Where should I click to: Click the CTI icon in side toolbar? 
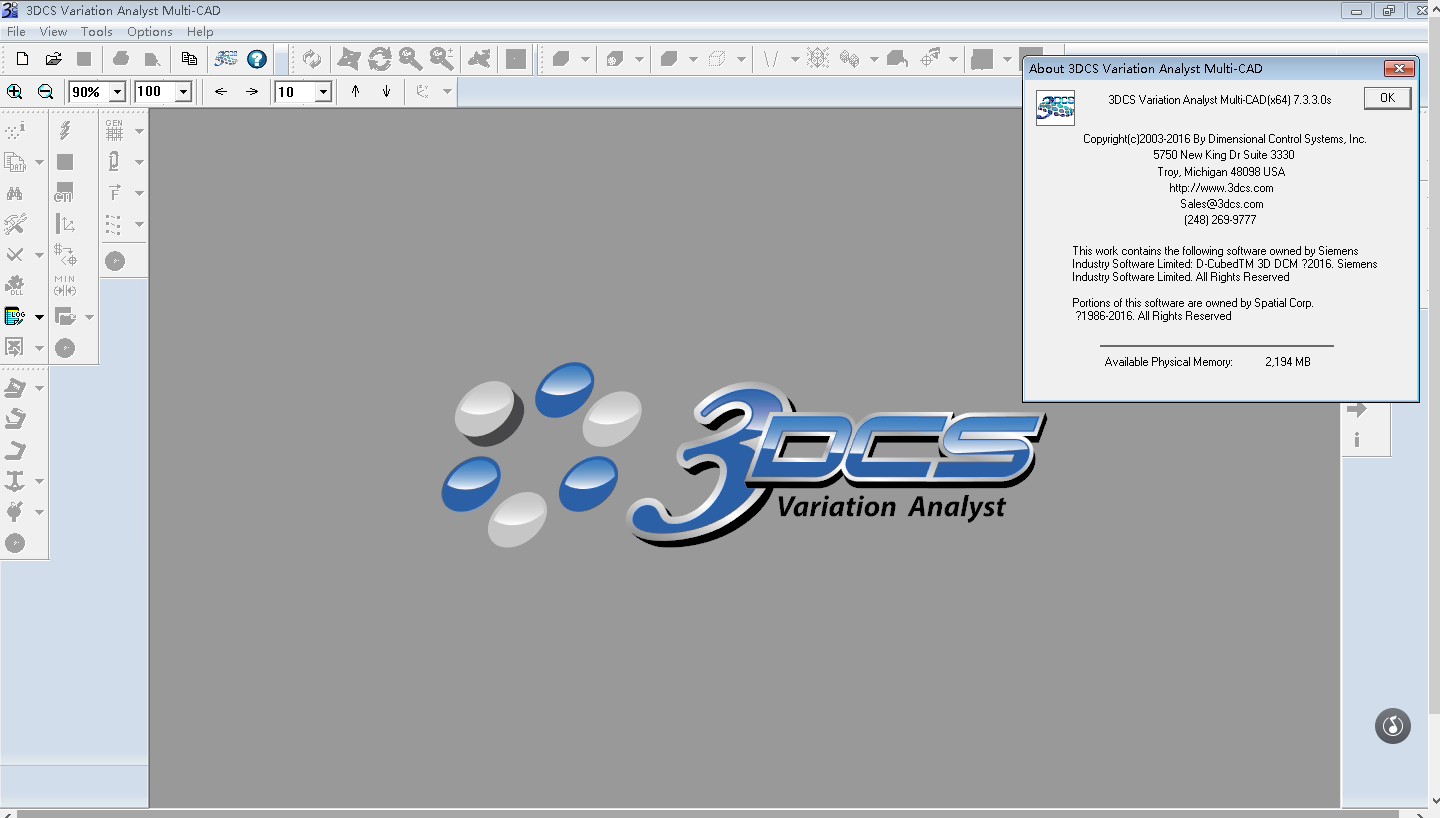click(65, 193)
